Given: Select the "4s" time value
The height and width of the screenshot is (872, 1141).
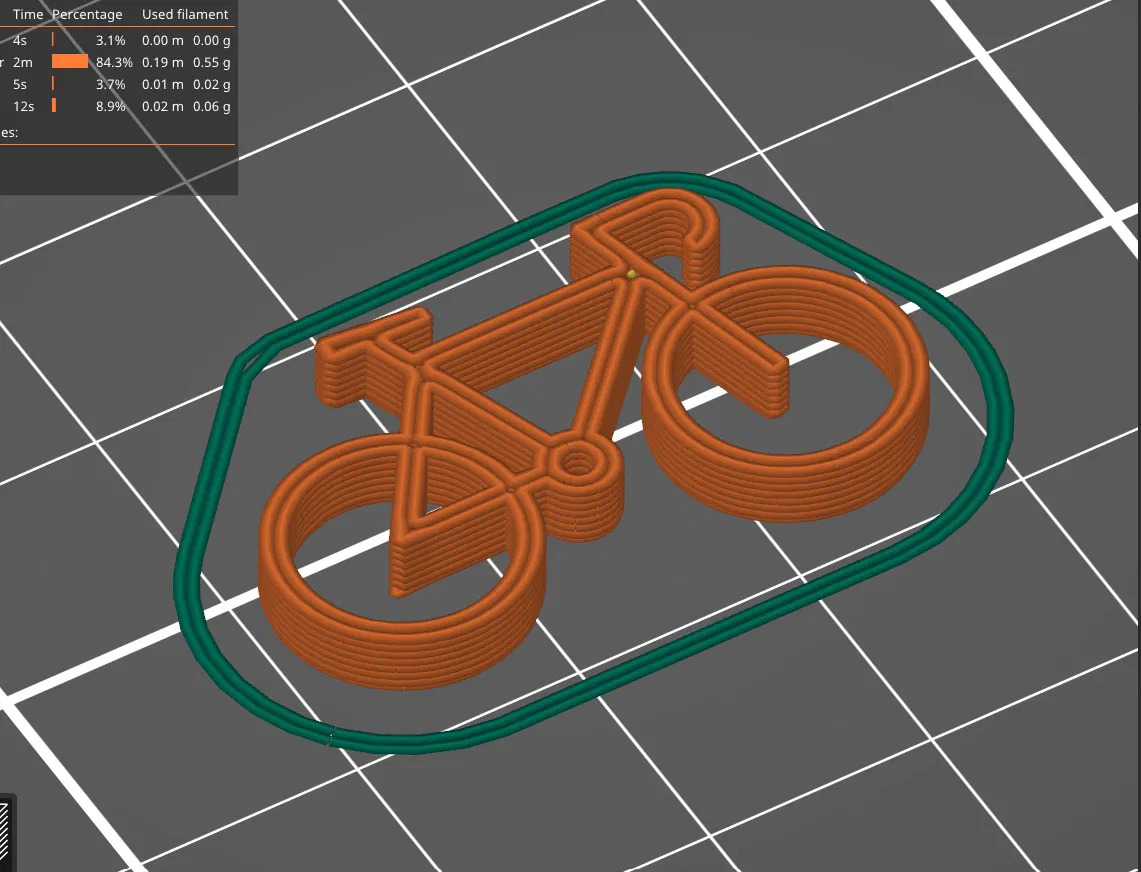Looking at the screenshot, I should pos(20,41).
